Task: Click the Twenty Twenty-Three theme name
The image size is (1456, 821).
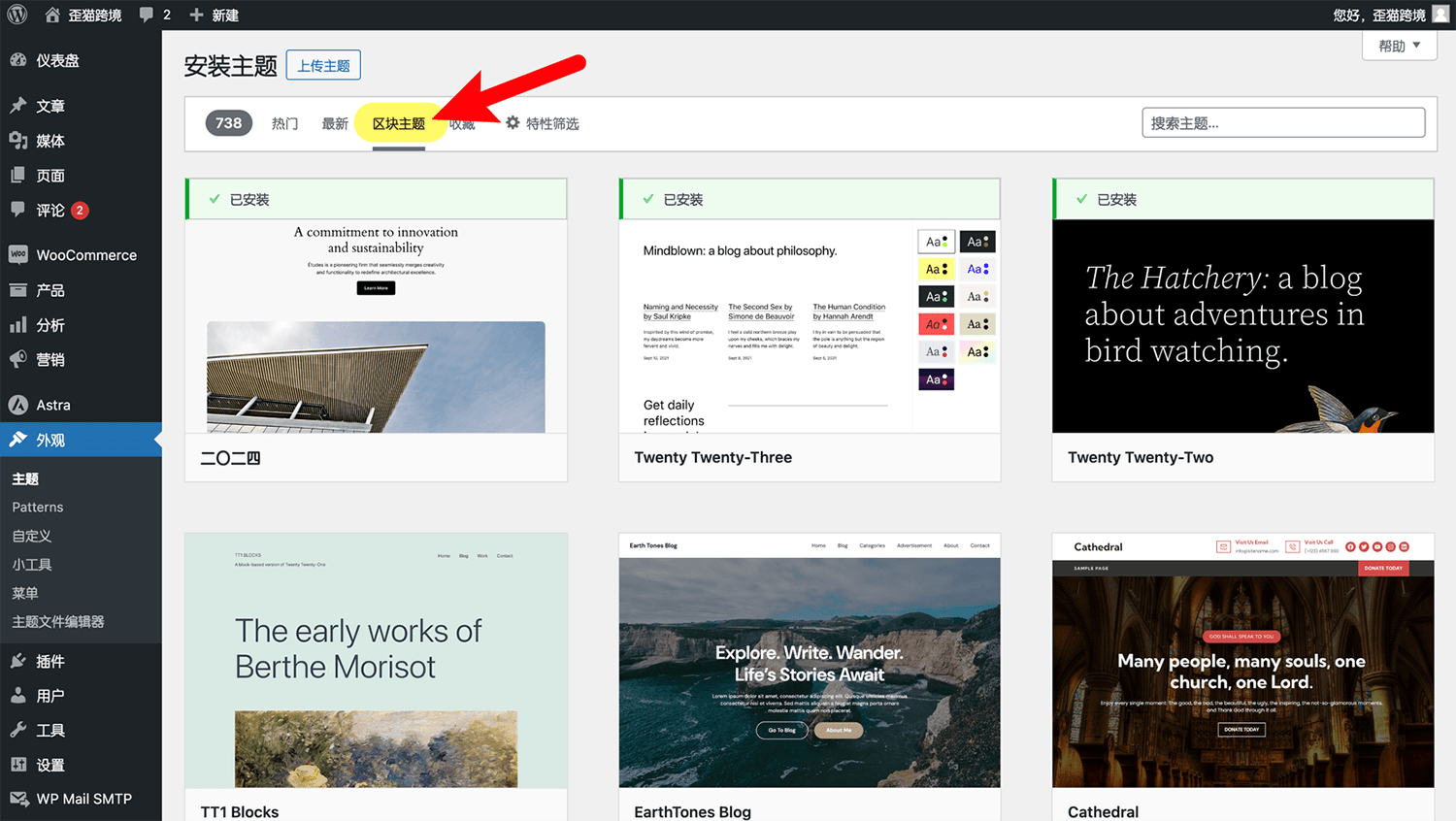Action: tap(713, 457)
